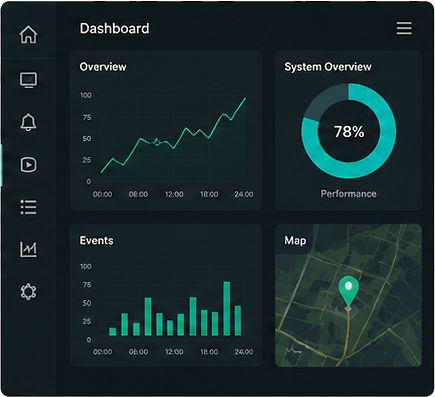435x397 pixels.
Task: Click the tallest bar in Events chart
Action: pos(227,308)
